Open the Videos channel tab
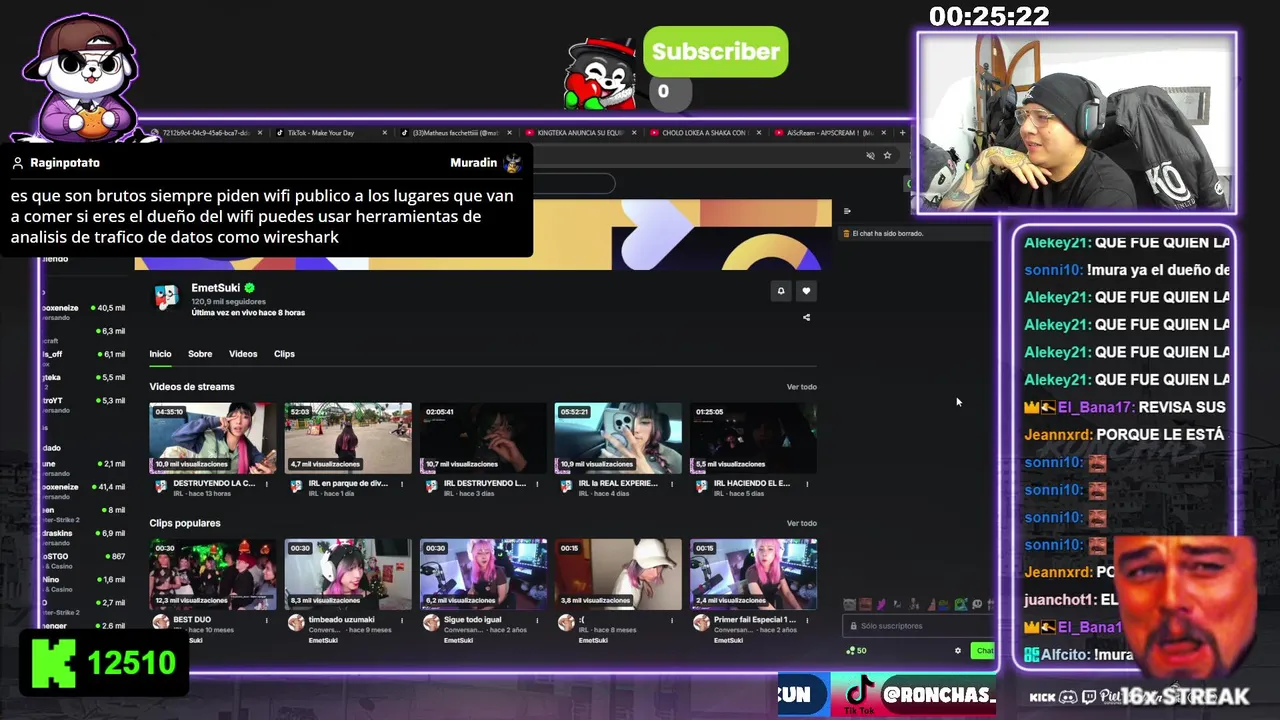The height and width of the screenshot is (720, 1280). point(243,354)
